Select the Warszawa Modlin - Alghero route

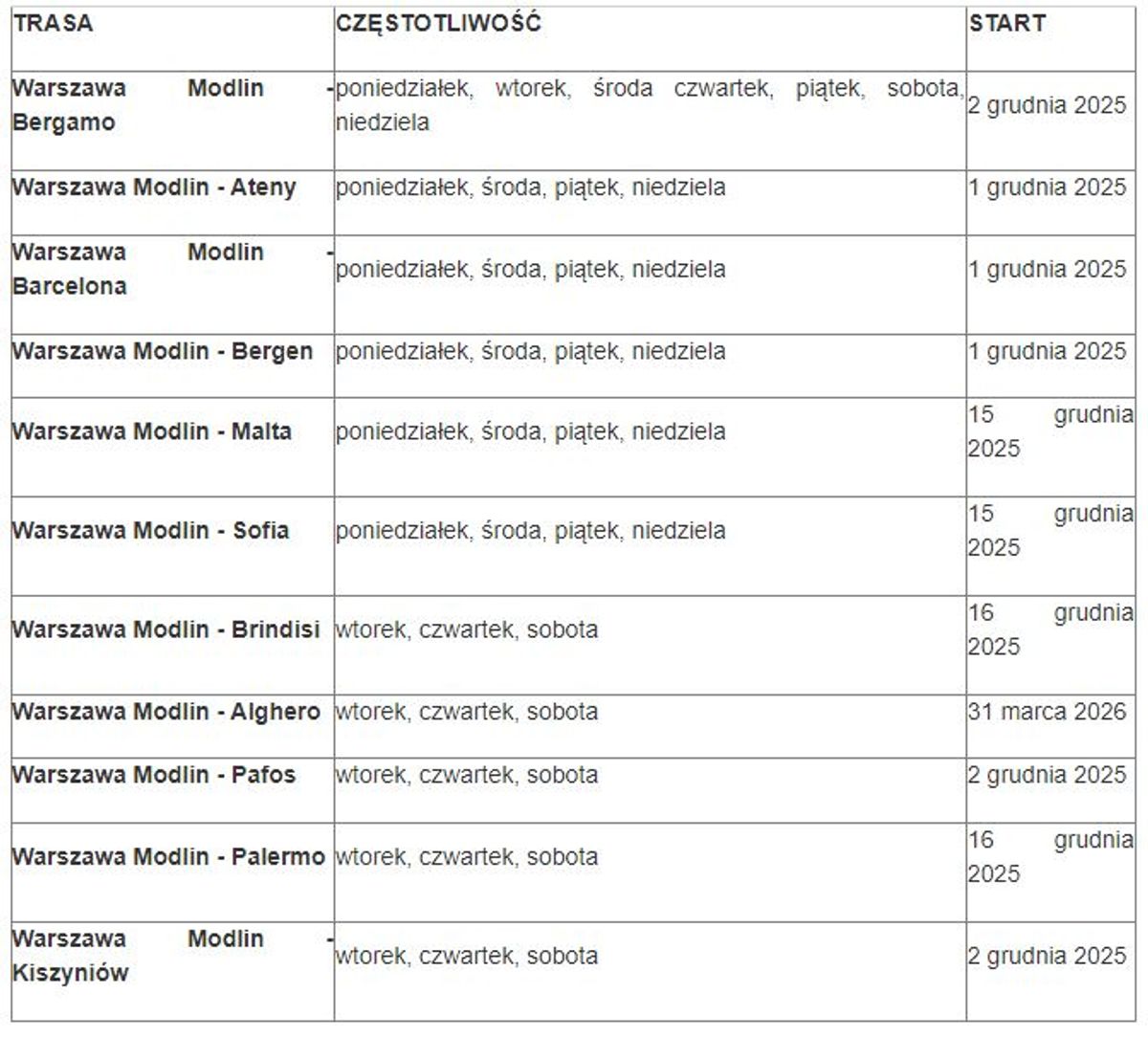(166, 713)
